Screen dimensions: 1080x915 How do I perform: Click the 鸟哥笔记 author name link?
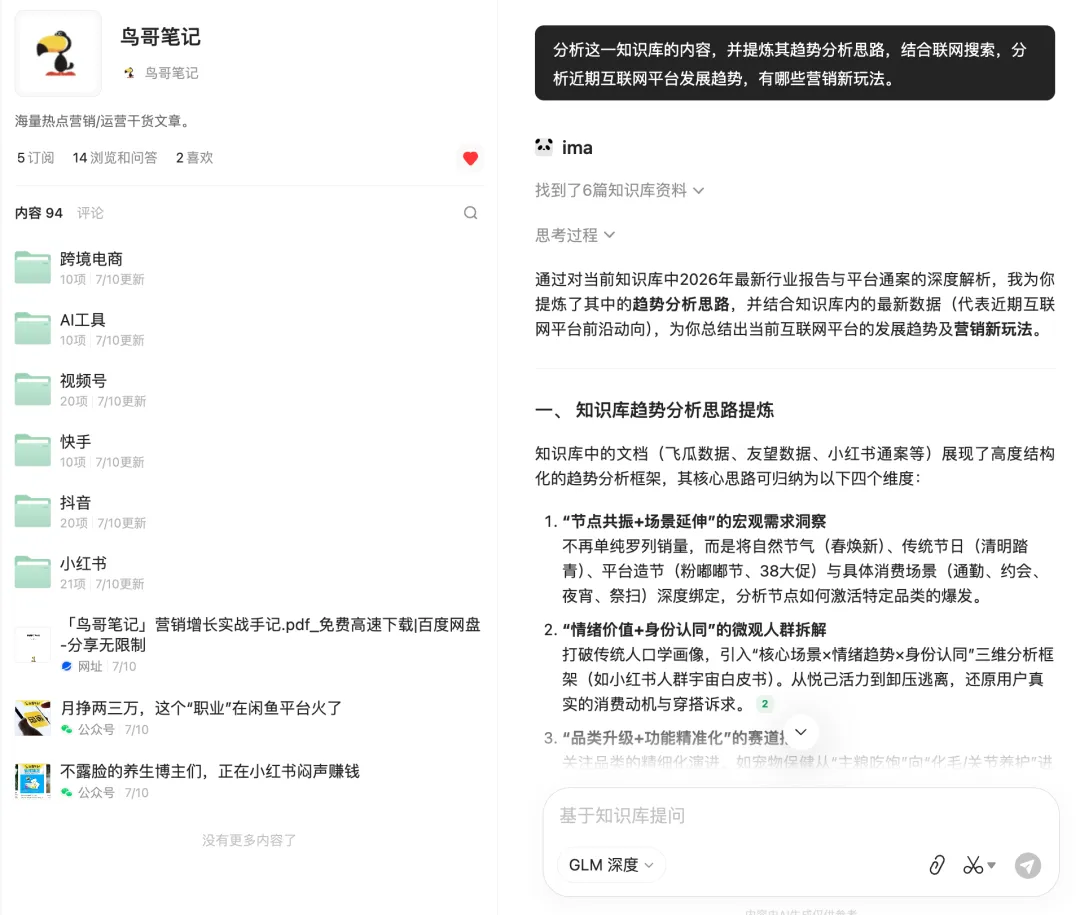tap(172, 73)
